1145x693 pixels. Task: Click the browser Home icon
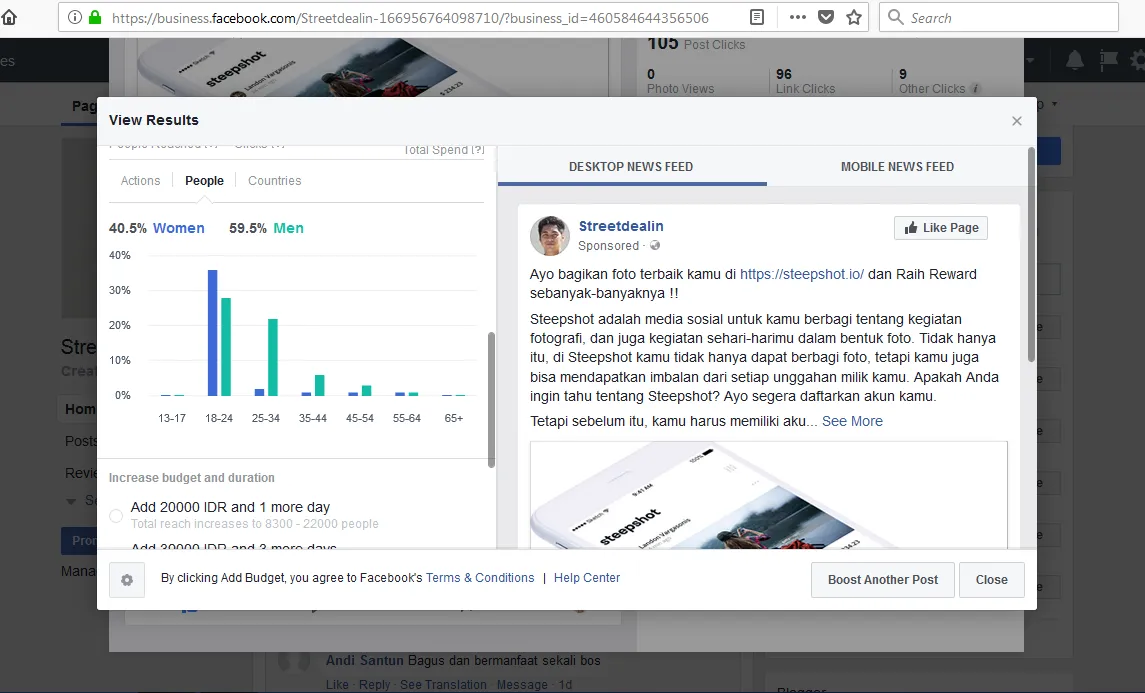point(9,17)
